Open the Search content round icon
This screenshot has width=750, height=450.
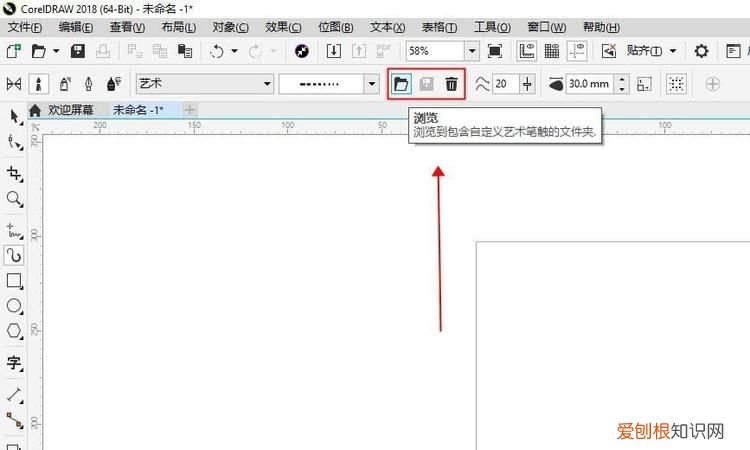click(x=302, y=51)
